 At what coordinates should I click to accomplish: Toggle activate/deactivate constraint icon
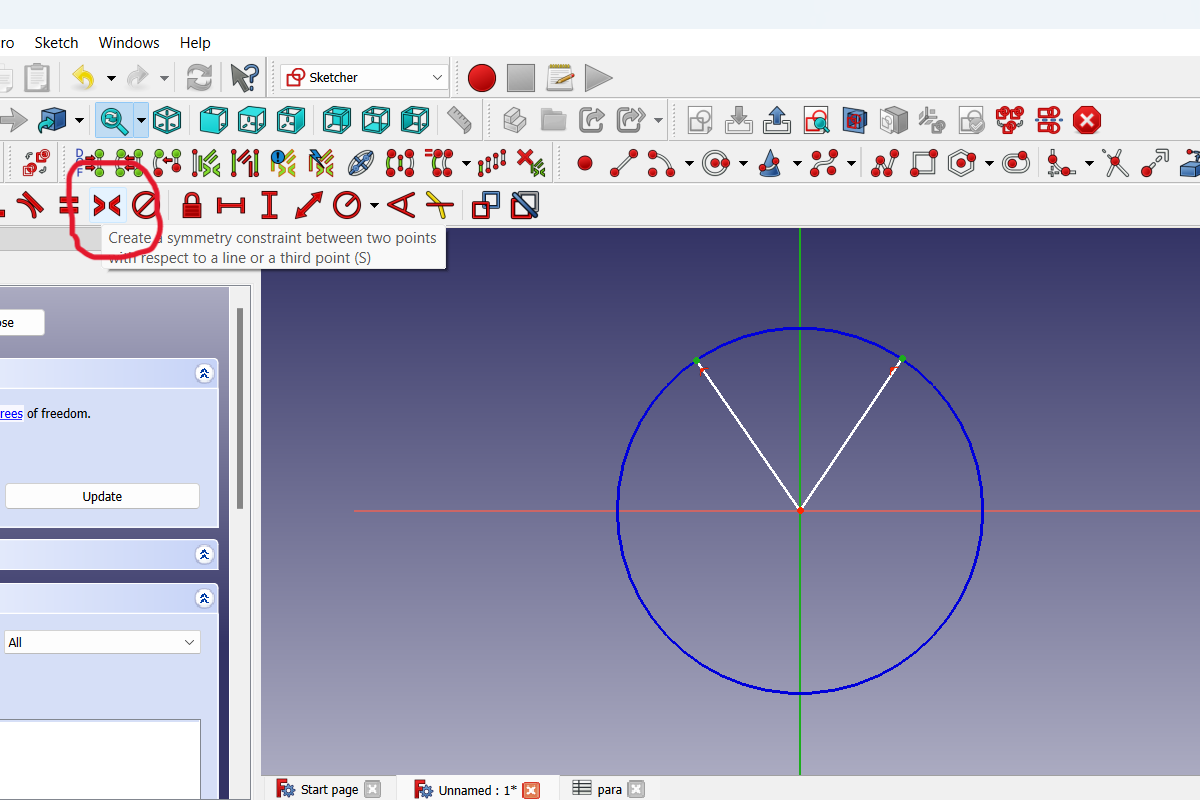[x=525, y=206]
